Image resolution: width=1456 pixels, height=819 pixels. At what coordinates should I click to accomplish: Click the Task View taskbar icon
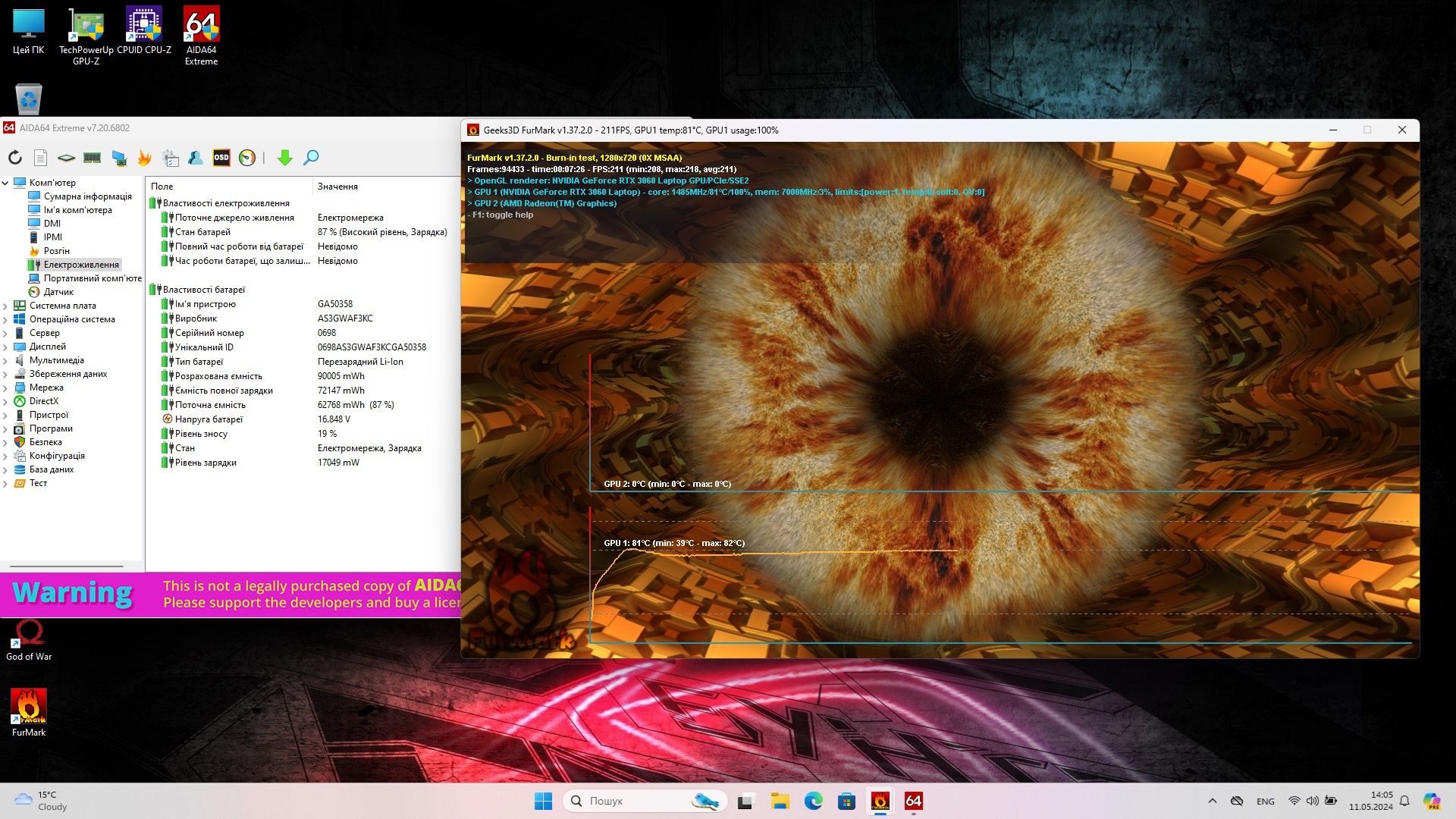(746, 801)
